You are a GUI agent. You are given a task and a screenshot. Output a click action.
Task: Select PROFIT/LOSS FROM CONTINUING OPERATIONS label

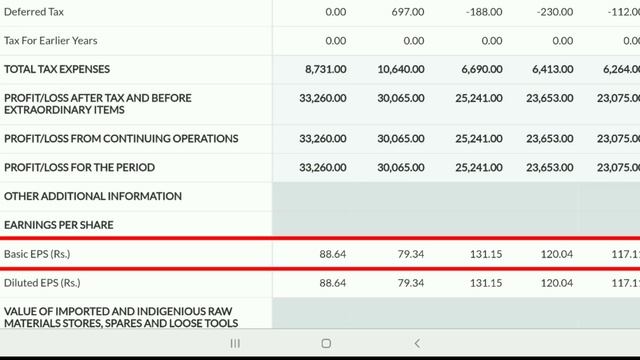coord(121,139)
